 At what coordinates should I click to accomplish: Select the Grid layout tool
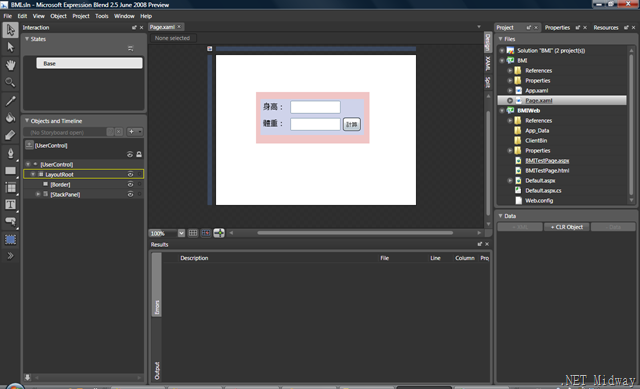(x=10, y=188)
